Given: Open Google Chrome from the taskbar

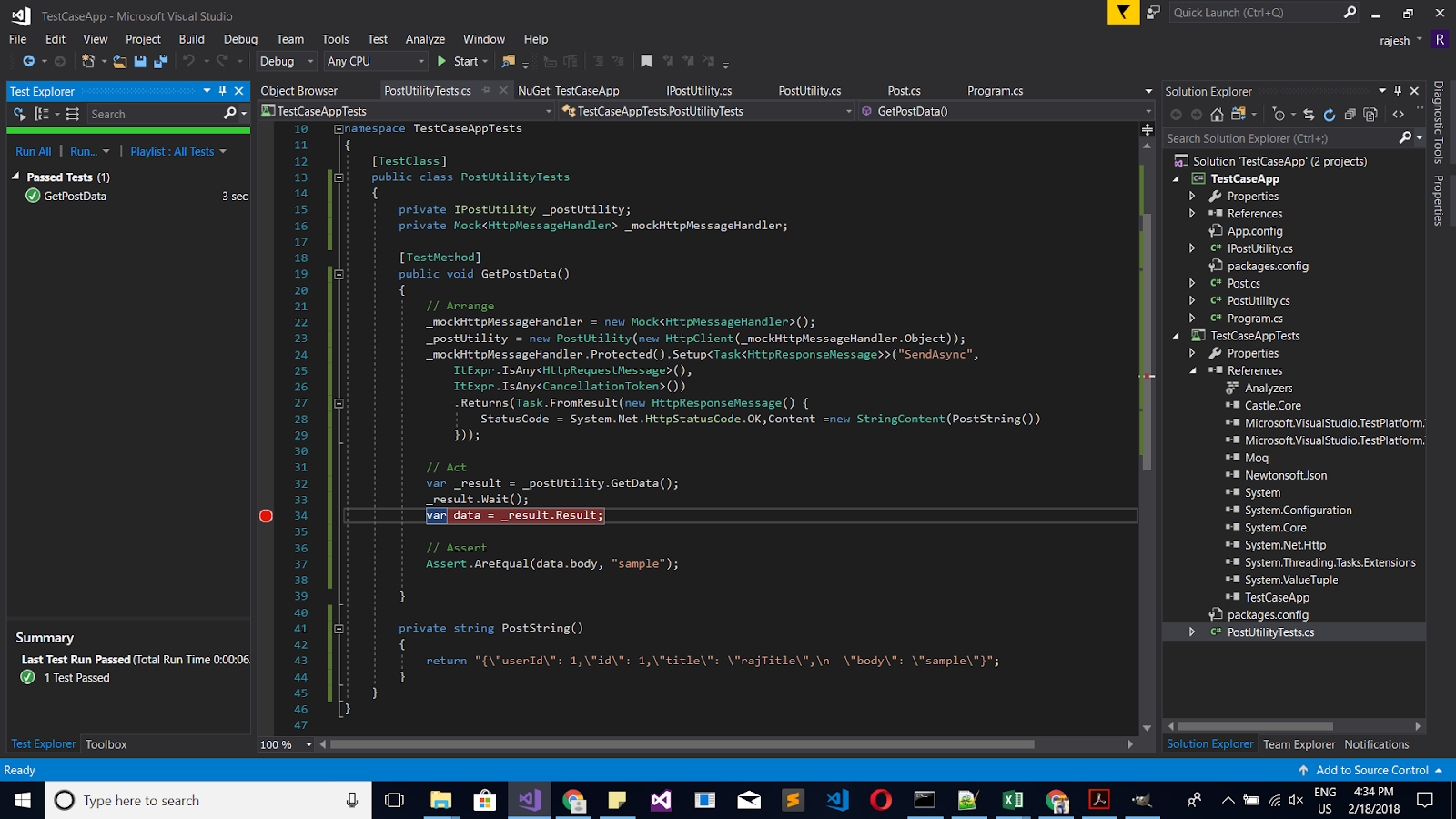Looking at the screenshot, I should click(x=572, y=800).
